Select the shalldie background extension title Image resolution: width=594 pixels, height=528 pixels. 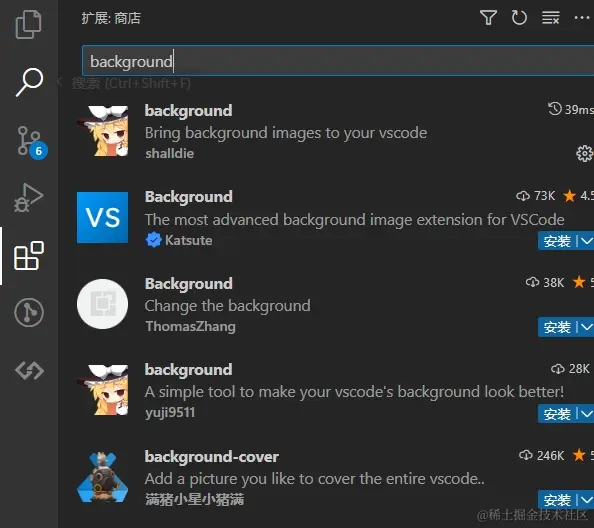point(188,111)
